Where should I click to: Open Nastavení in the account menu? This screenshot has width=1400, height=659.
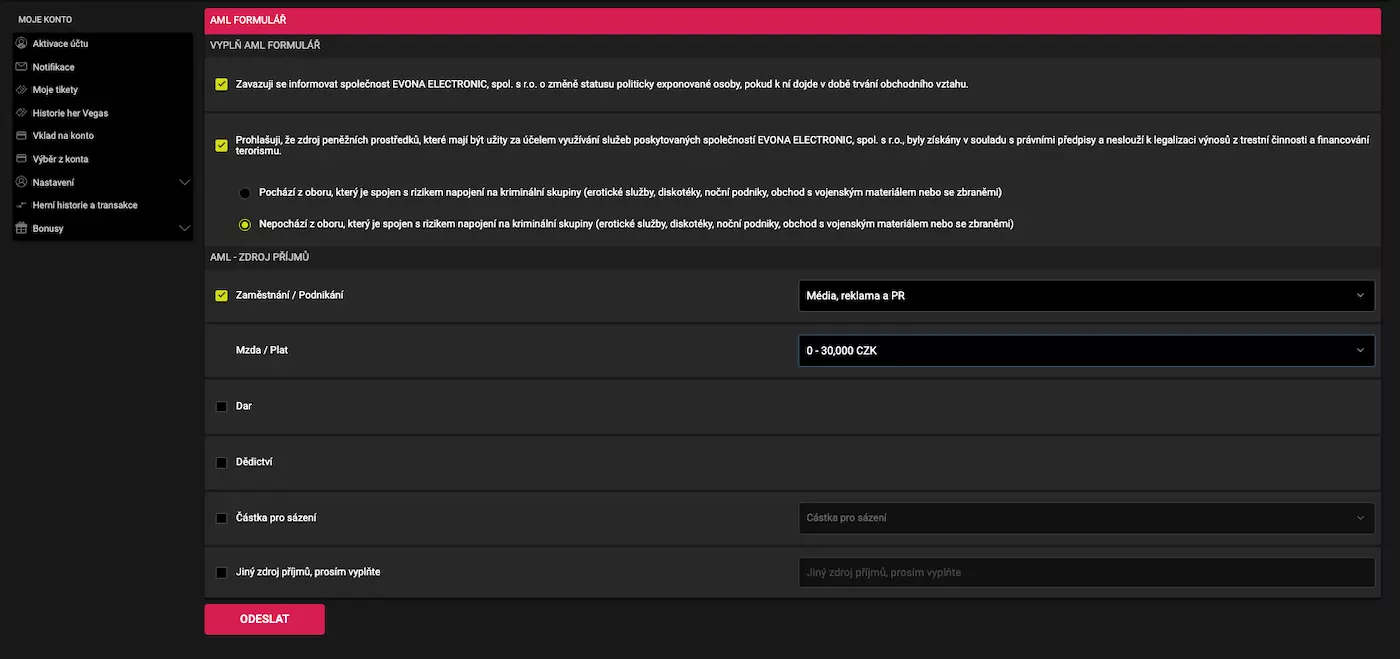point(53,182)
